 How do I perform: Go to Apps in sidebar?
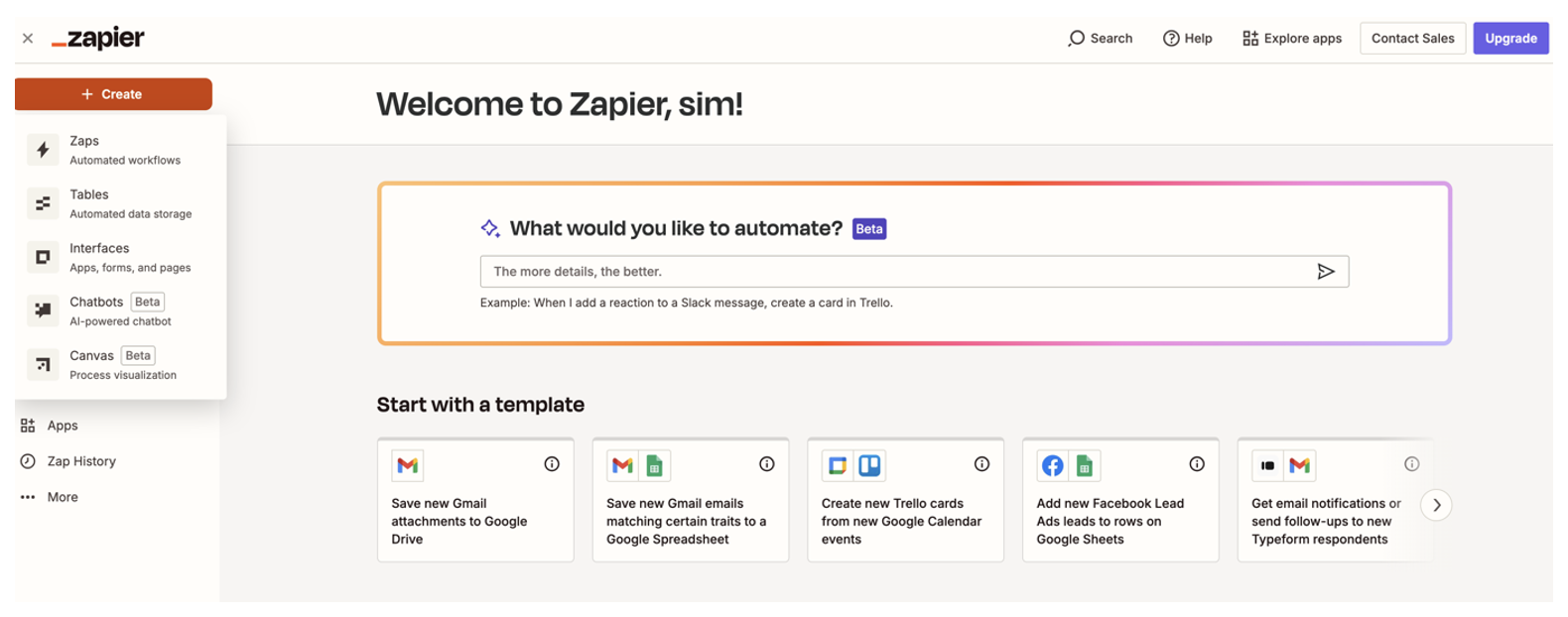62,426
